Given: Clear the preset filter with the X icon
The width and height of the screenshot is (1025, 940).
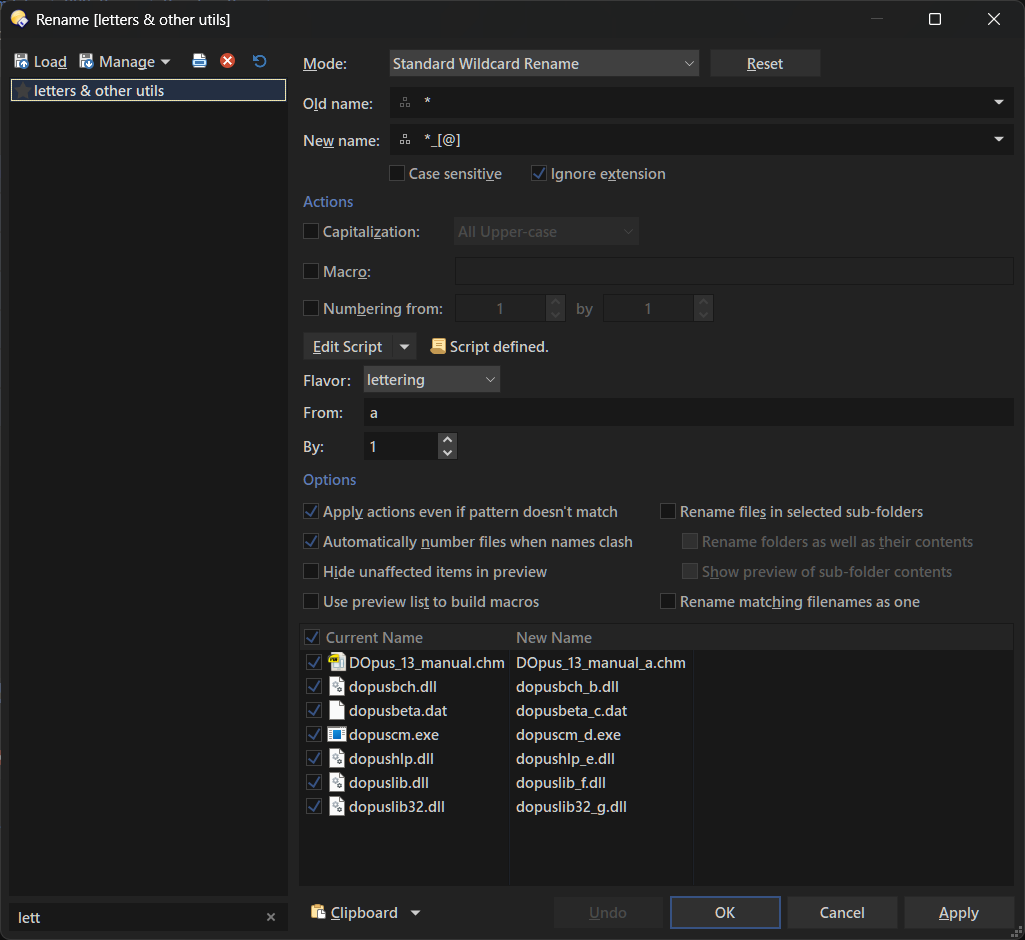Looking at the screenshot, I should [x=271, y=917].
